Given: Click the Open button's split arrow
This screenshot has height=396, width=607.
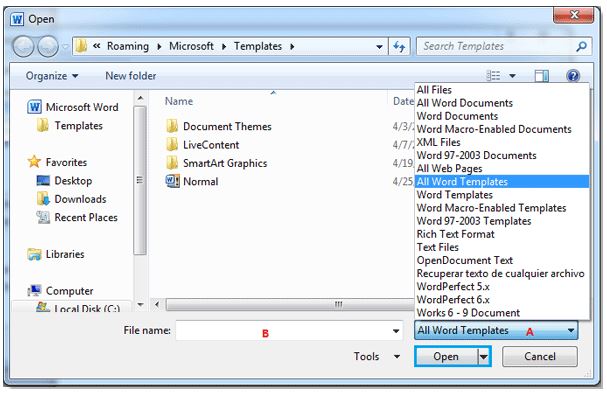Looking at the screenshot, I should (484, 357).
